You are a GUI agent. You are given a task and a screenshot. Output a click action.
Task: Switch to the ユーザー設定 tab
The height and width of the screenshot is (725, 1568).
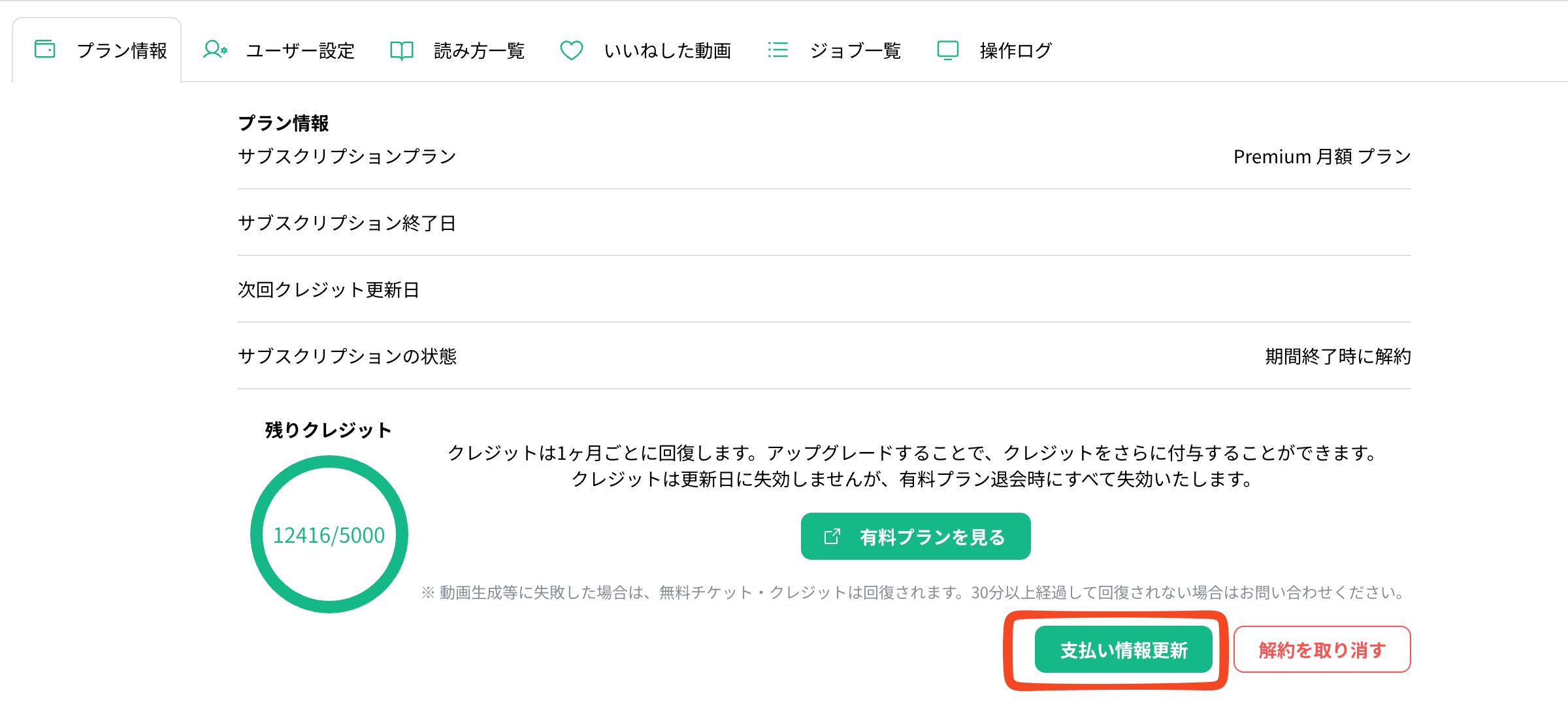[x=301, y=50]
